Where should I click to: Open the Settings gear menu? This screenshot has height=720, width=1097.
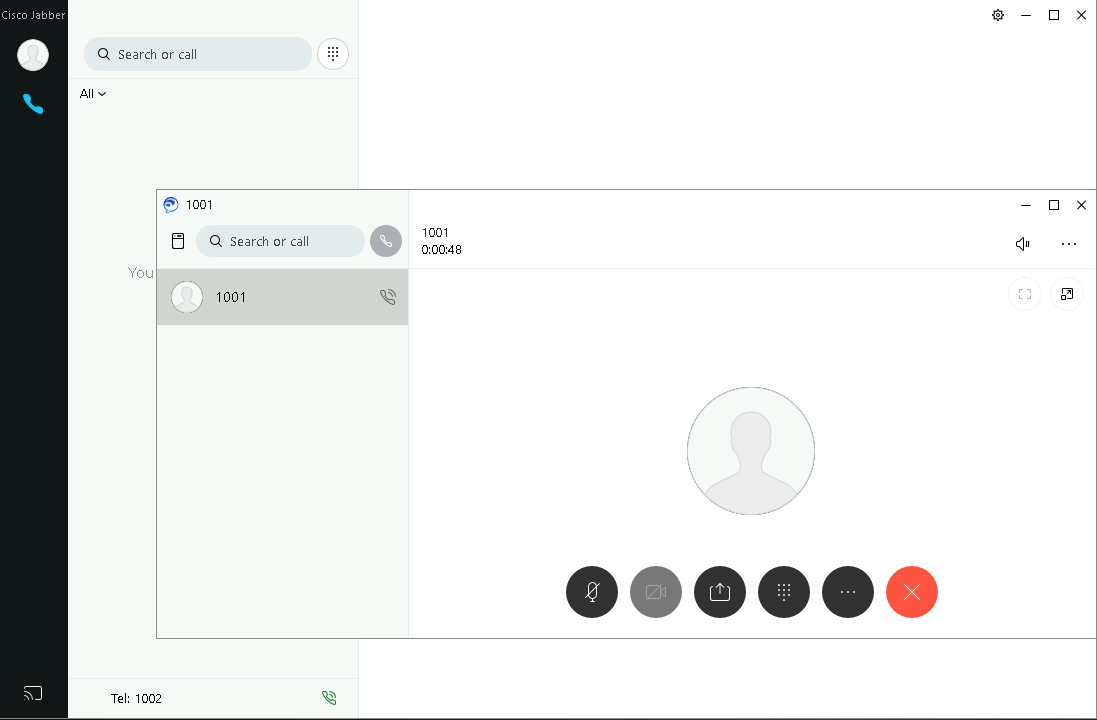point(998,15)
